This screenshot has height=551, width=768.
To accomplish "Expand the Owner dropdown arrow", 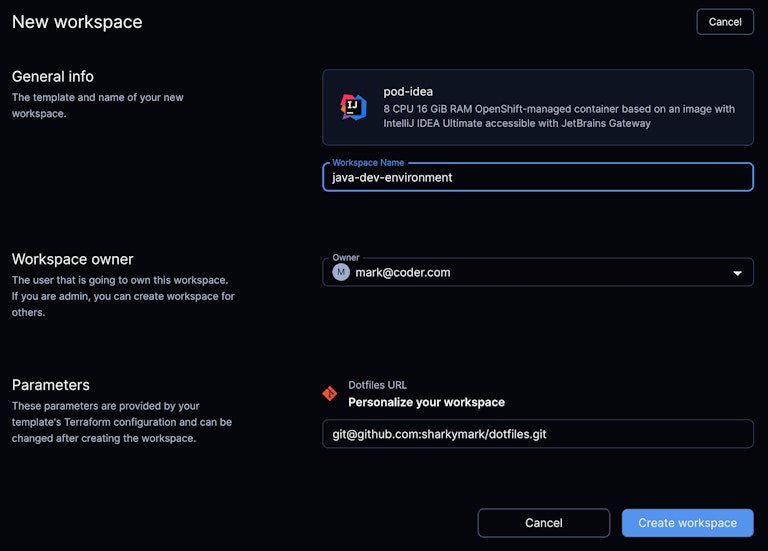I will click(737, 273).
